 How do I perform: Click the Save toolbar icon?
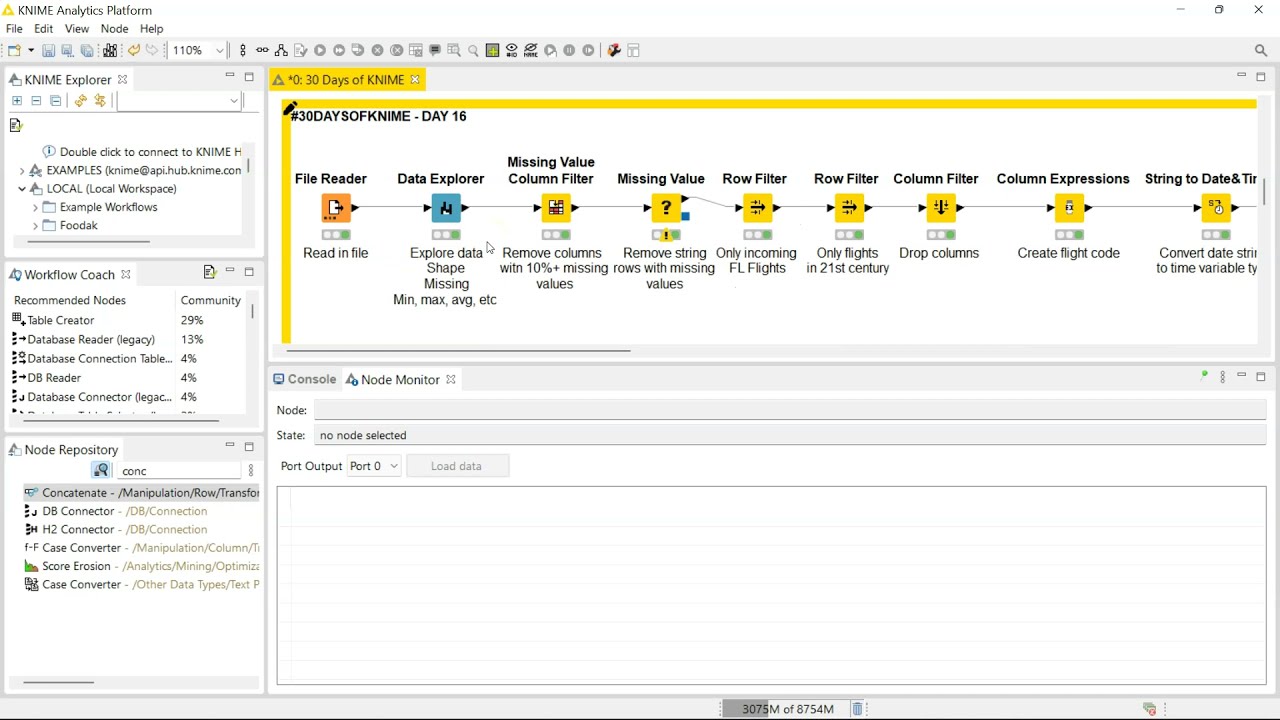48,50
